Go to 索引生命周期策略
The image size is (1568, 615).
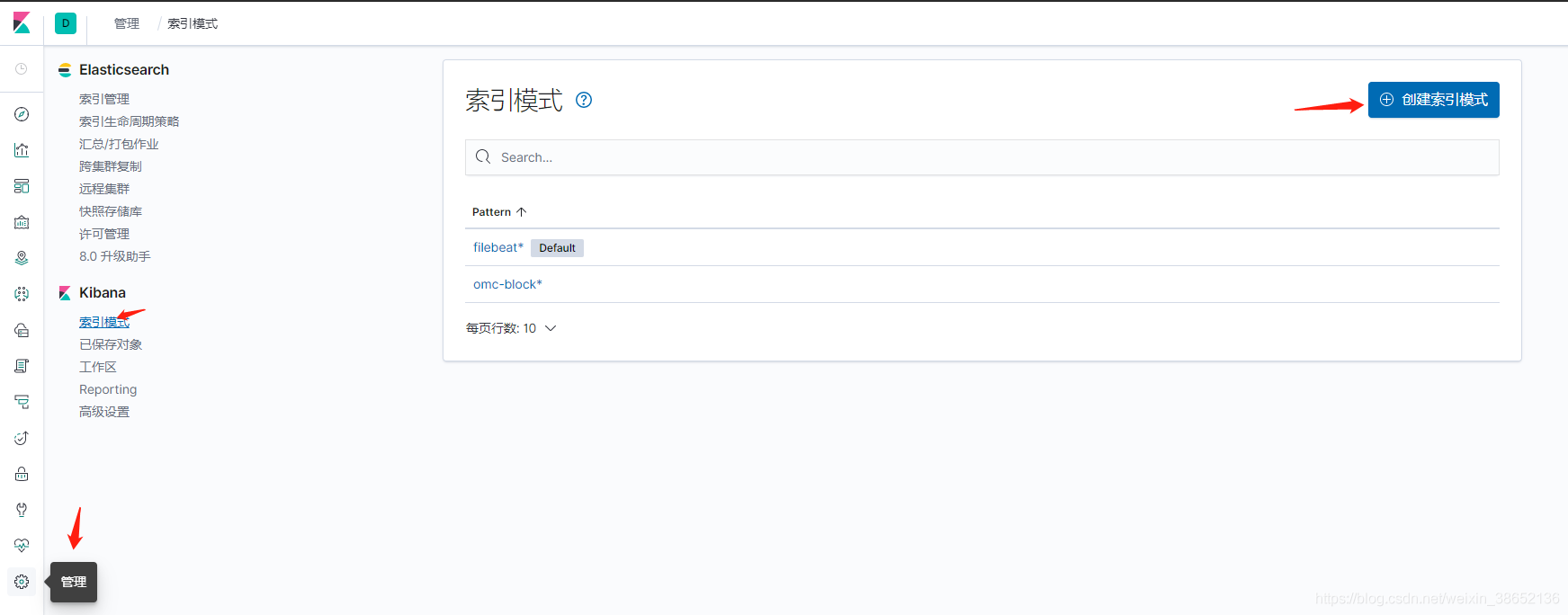pyautogui.click(x=129, y=121)
